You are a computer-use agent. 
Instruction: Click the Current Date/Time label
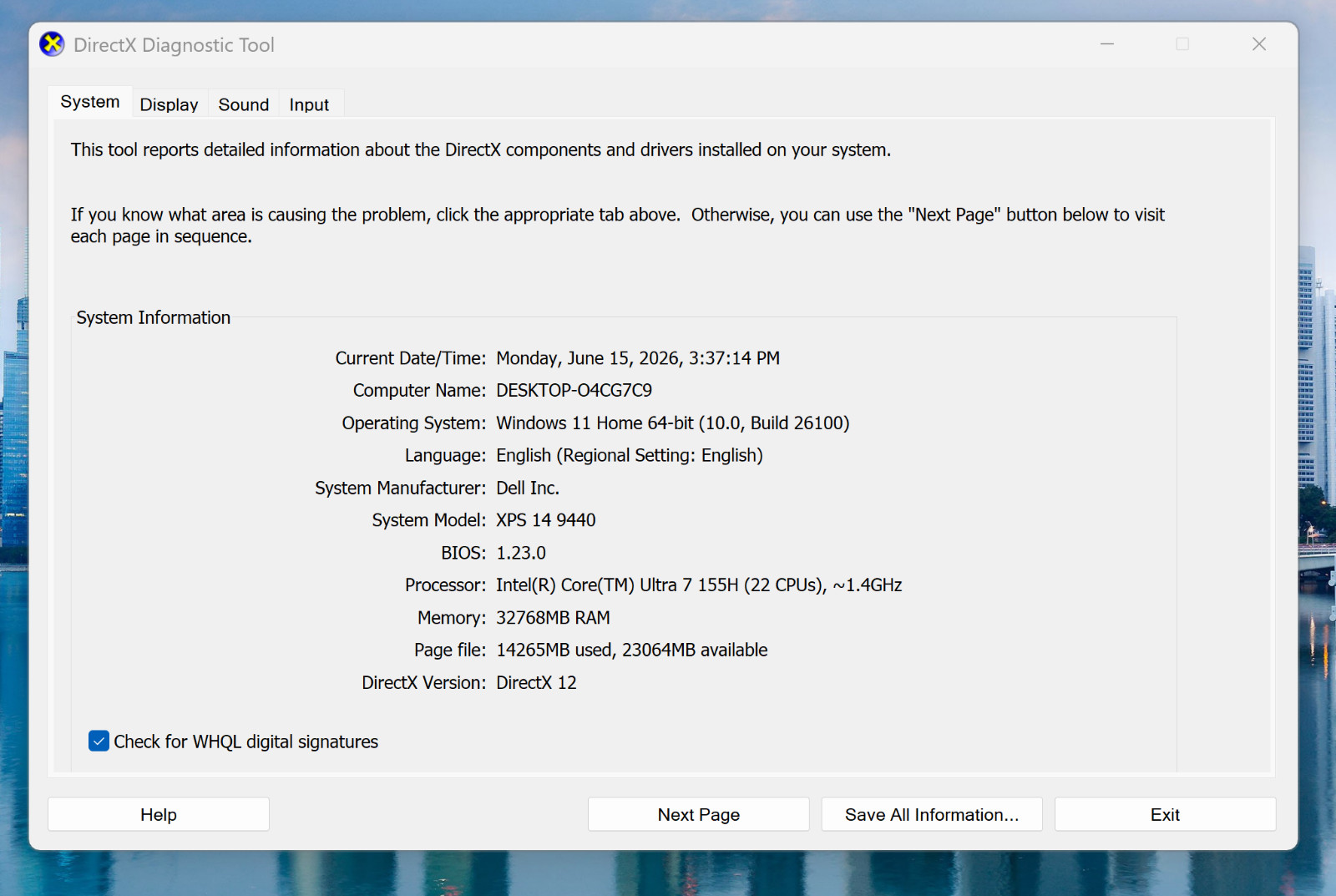[411, 358]
